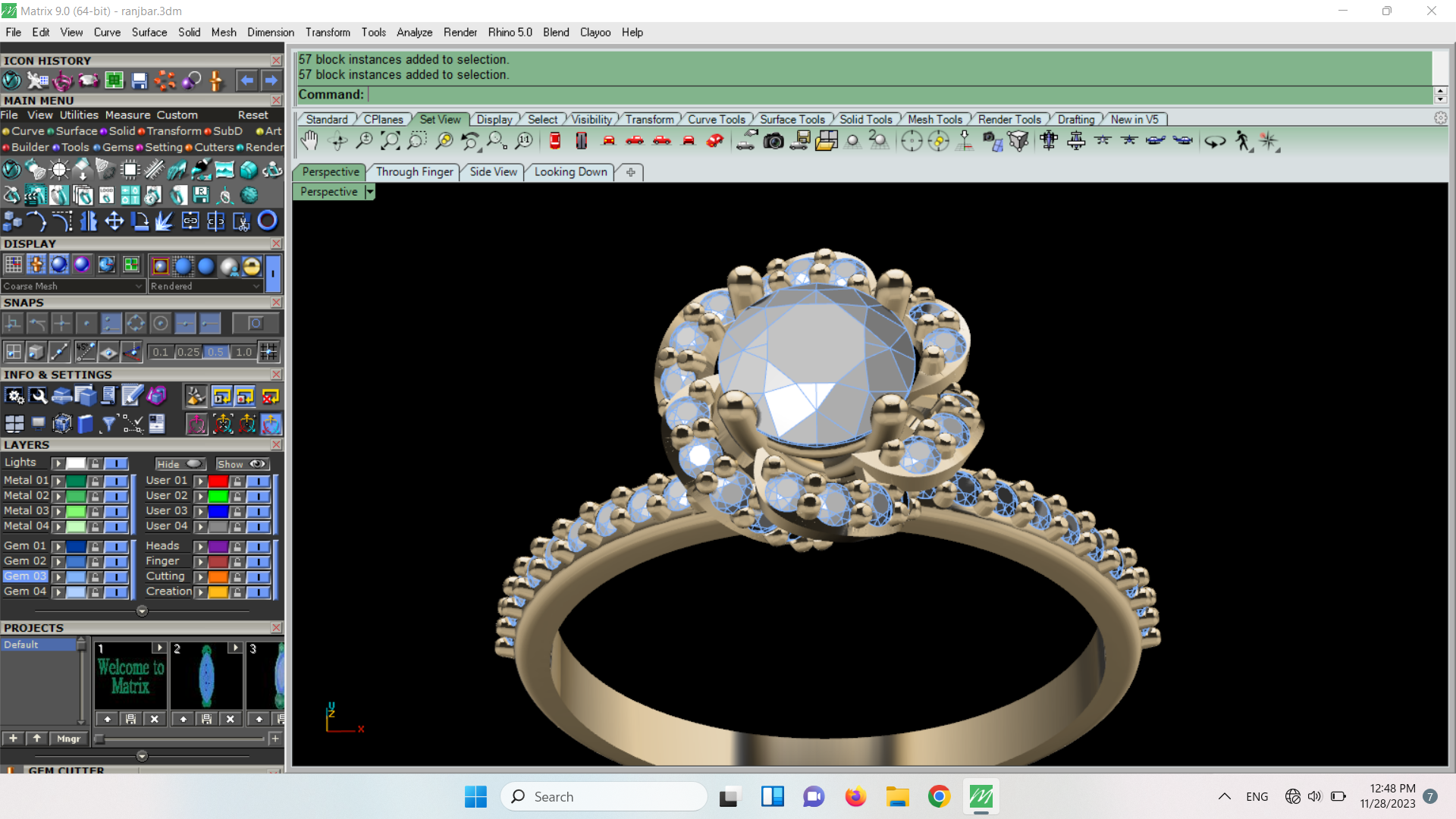The image size is (1456, 819).
Task: Select the red car perspective view icon
Action: [715, 141]
